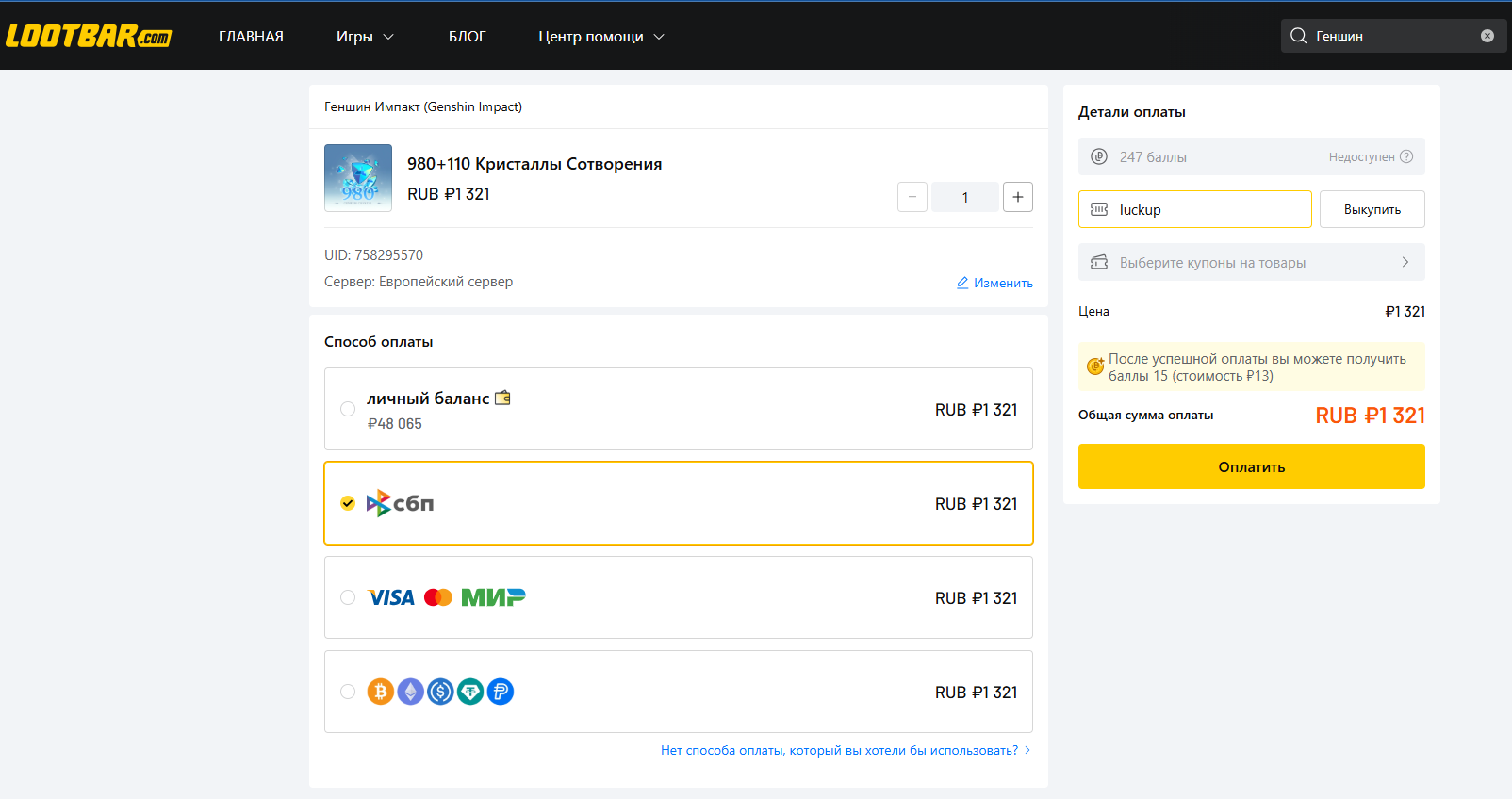This screenshot has width=1512, height=799.
Task: Click the search magnifier icon
Action: pos(1298,36)
